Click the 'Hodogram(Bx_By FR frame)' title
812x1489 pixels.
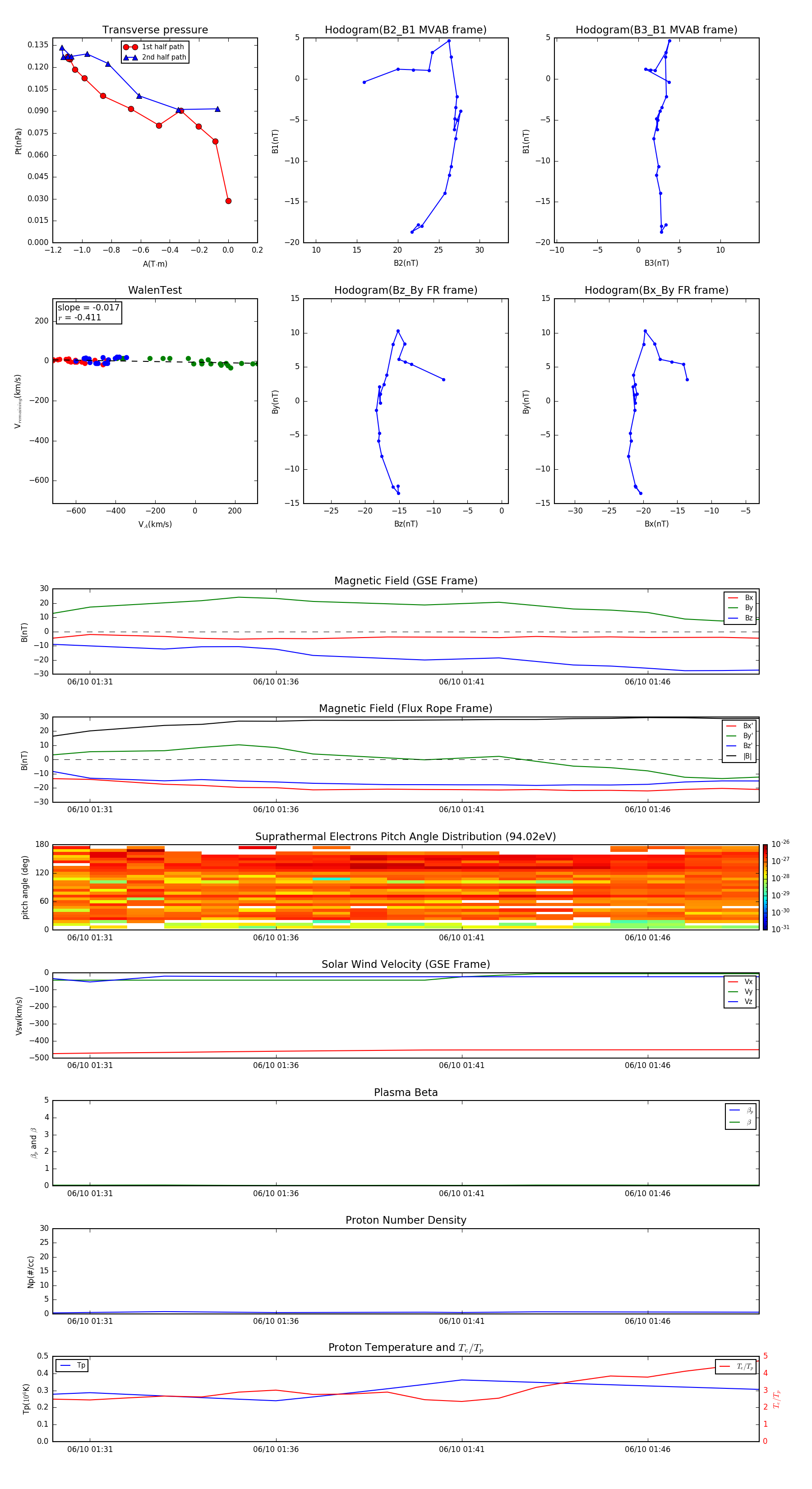click(x=656, y=290)
